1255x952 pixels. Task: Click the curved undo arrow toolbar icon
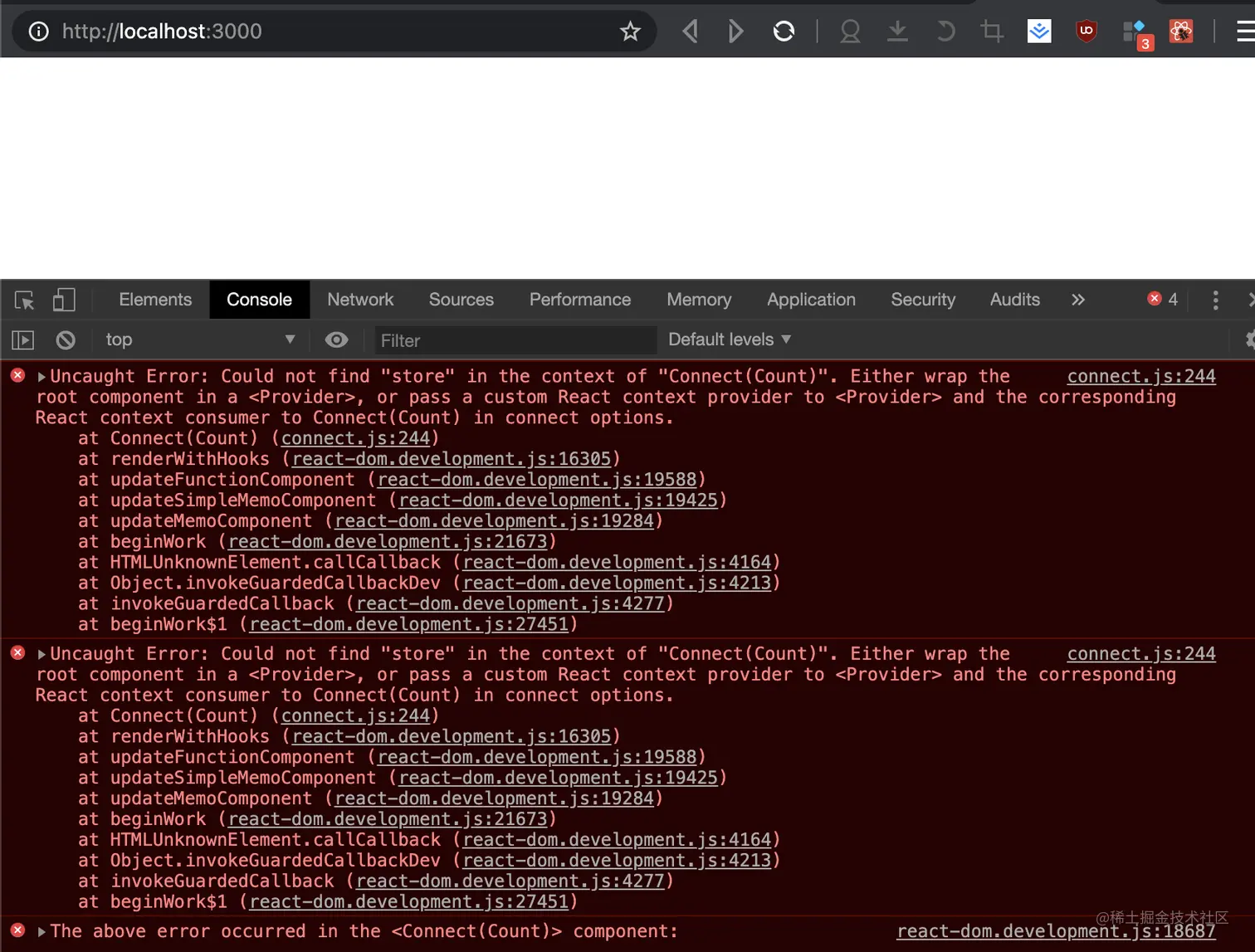pos(945,32)
